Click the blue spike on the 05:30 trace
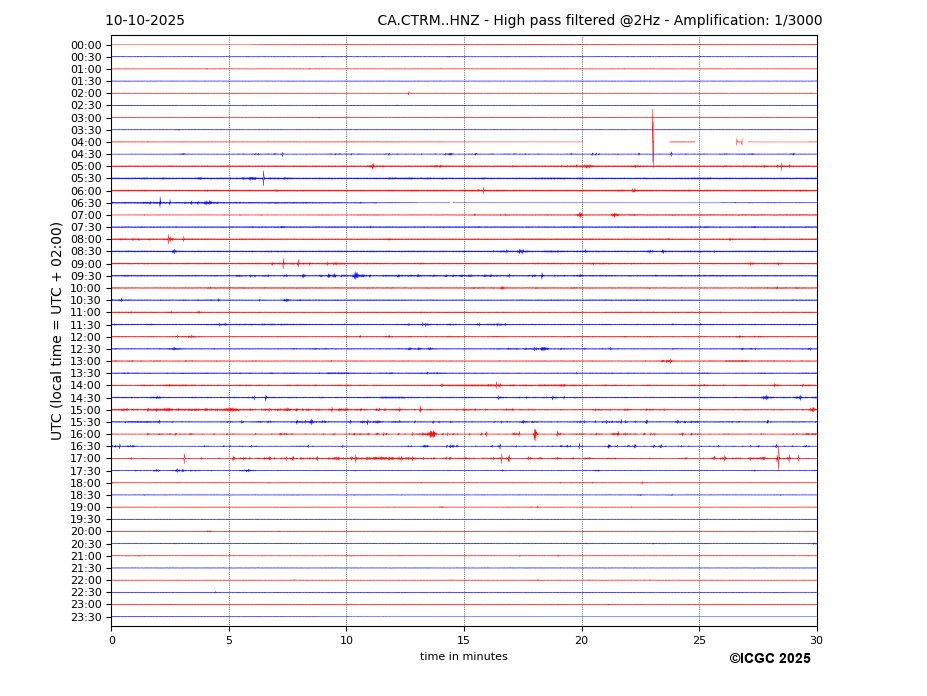 pyautogui.click(x=263, y=178)
